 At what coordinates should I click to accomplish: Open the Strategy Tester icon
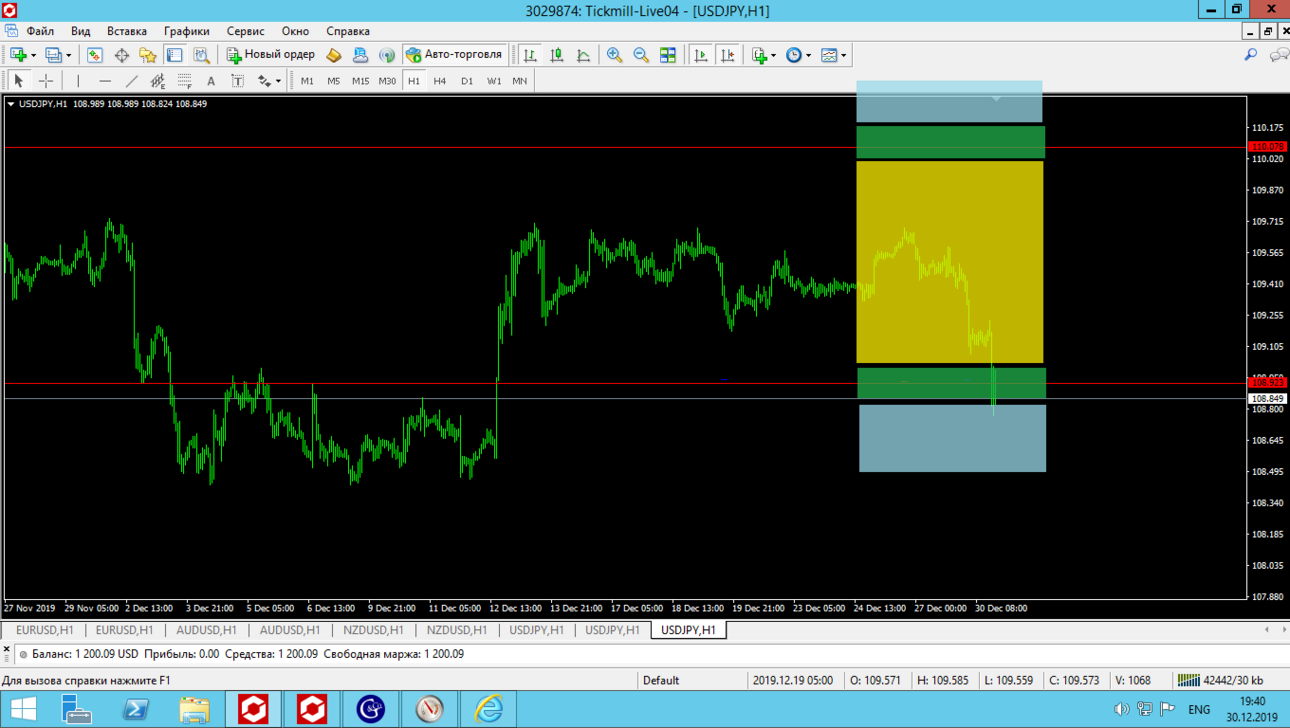201,55
